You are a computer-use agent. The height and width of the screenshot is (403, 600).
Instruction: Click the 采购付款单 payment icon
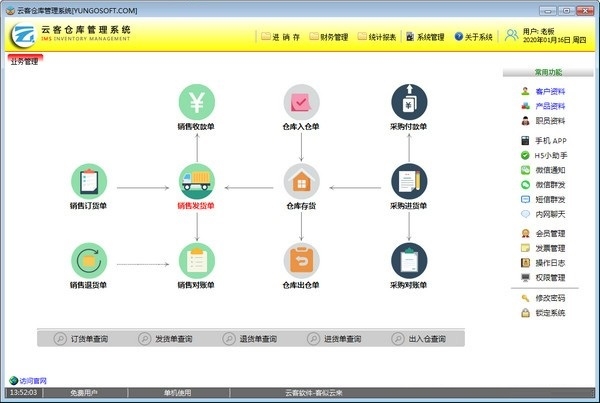click(409, 102)
